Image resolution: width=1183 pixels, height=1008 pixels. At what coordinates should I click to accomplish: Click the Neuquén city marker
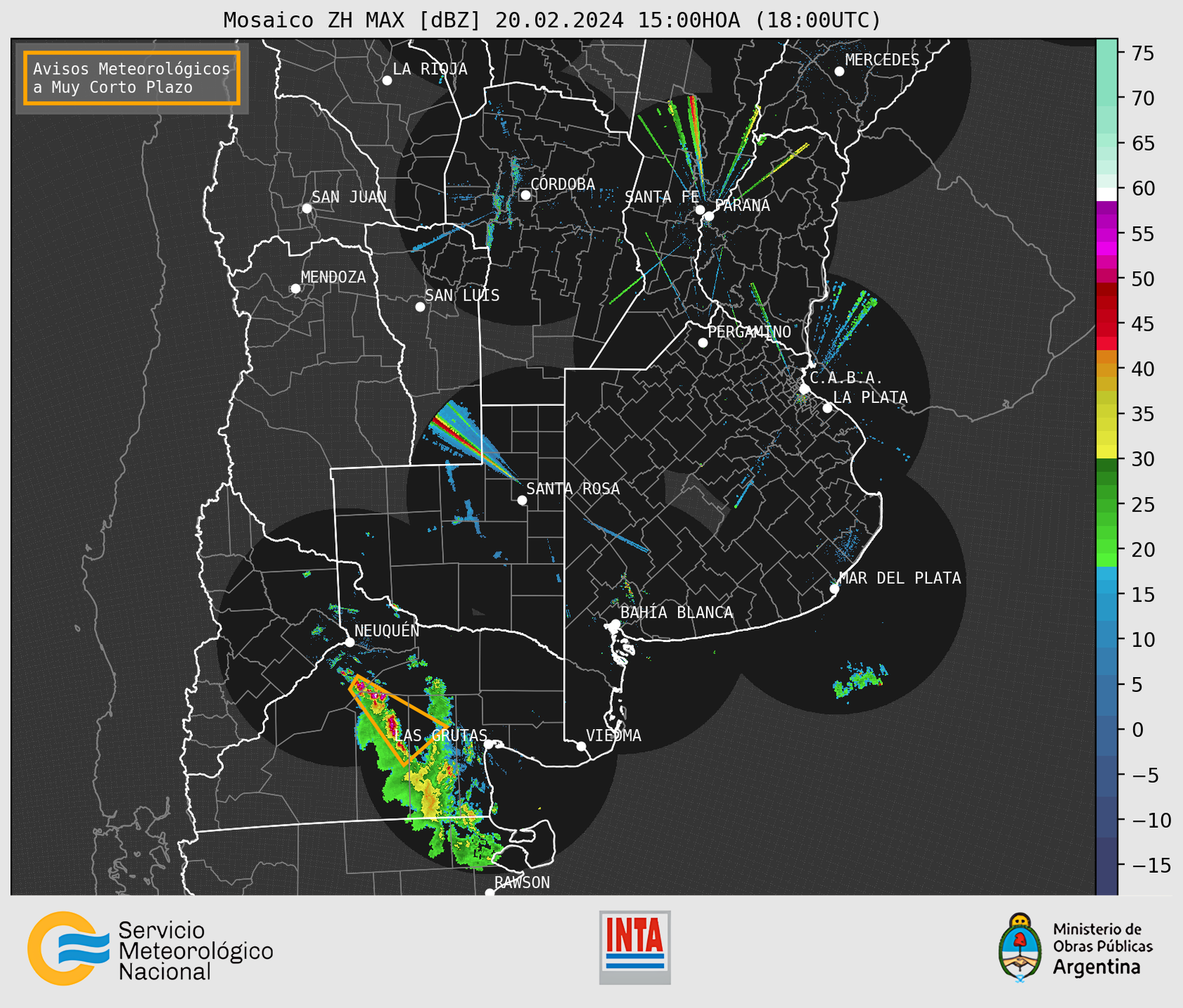[349, 642]
